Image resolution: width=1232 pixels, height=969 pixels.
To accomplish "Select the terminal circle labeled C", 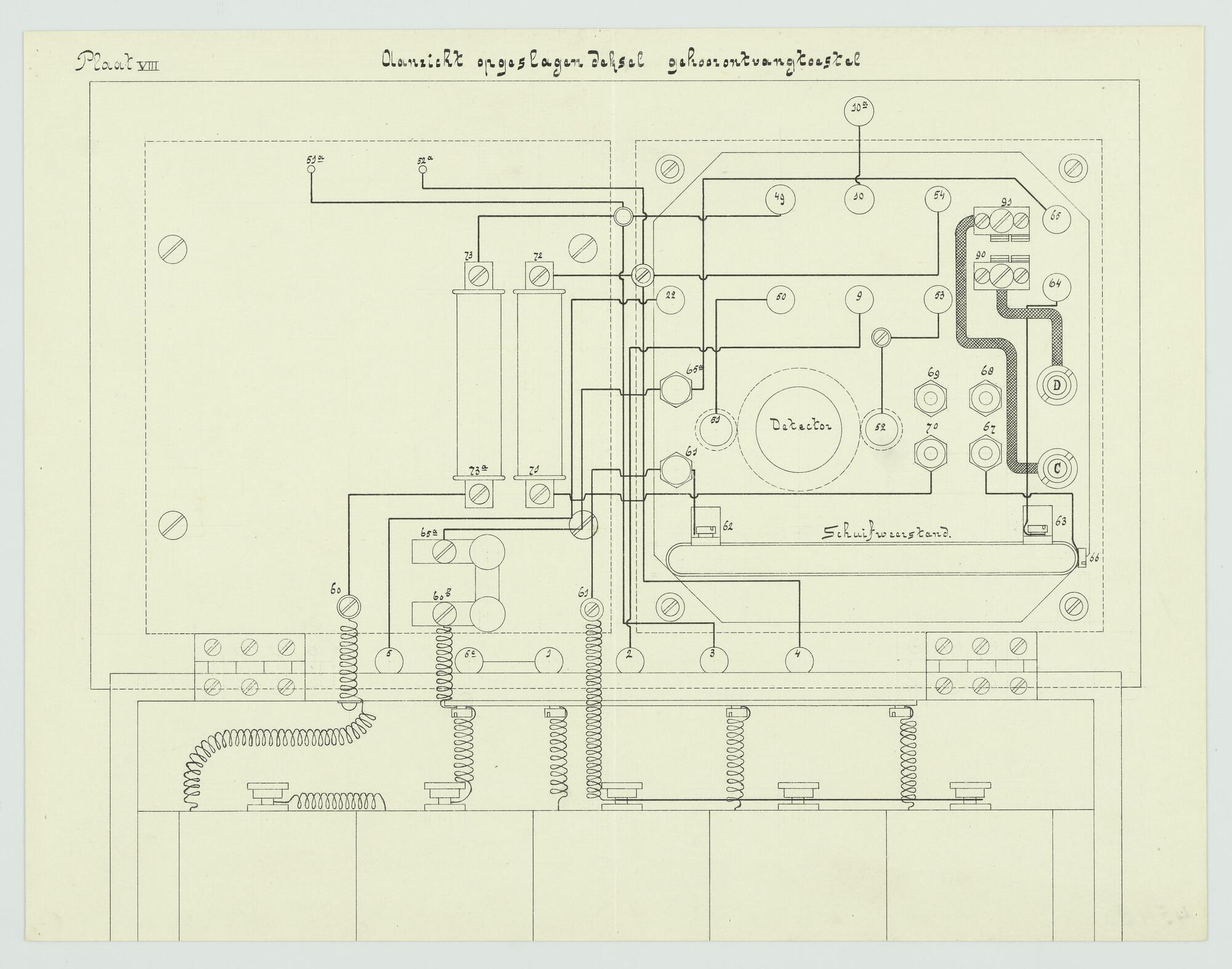I will coord(1057,469).
